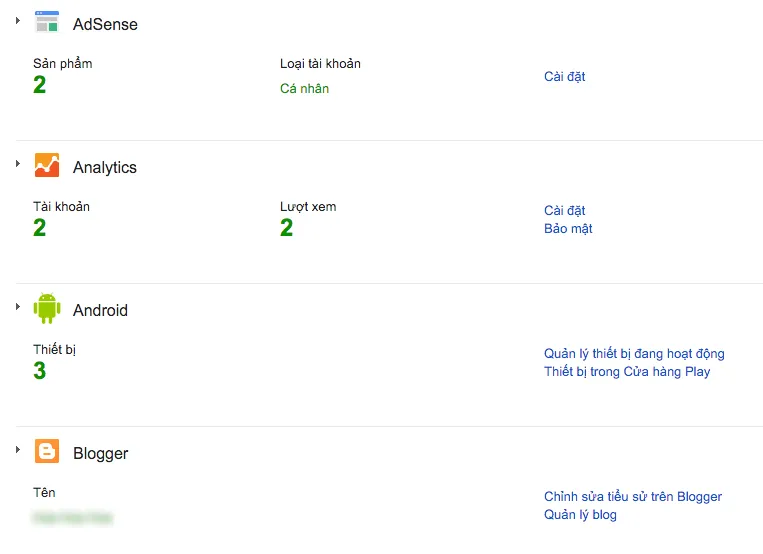Open AdSense 'Cài đặt' settings link

pos(564,76)
